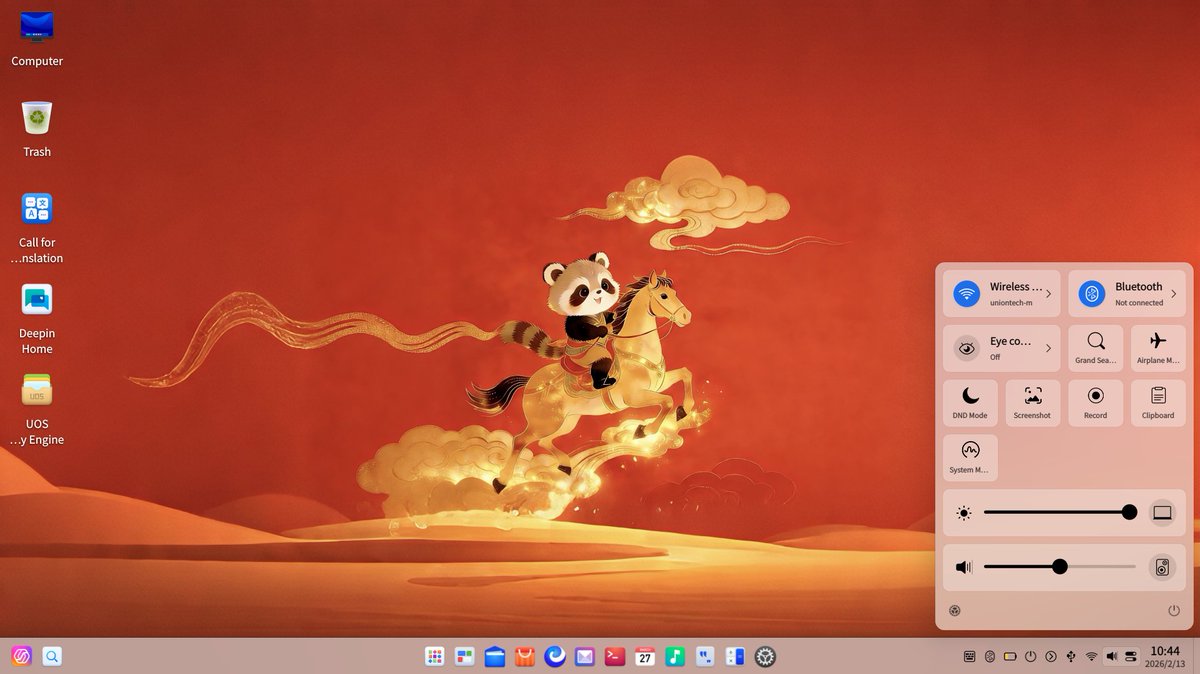
Task: Open the Calendar showing 27
Action: point(644,656)
